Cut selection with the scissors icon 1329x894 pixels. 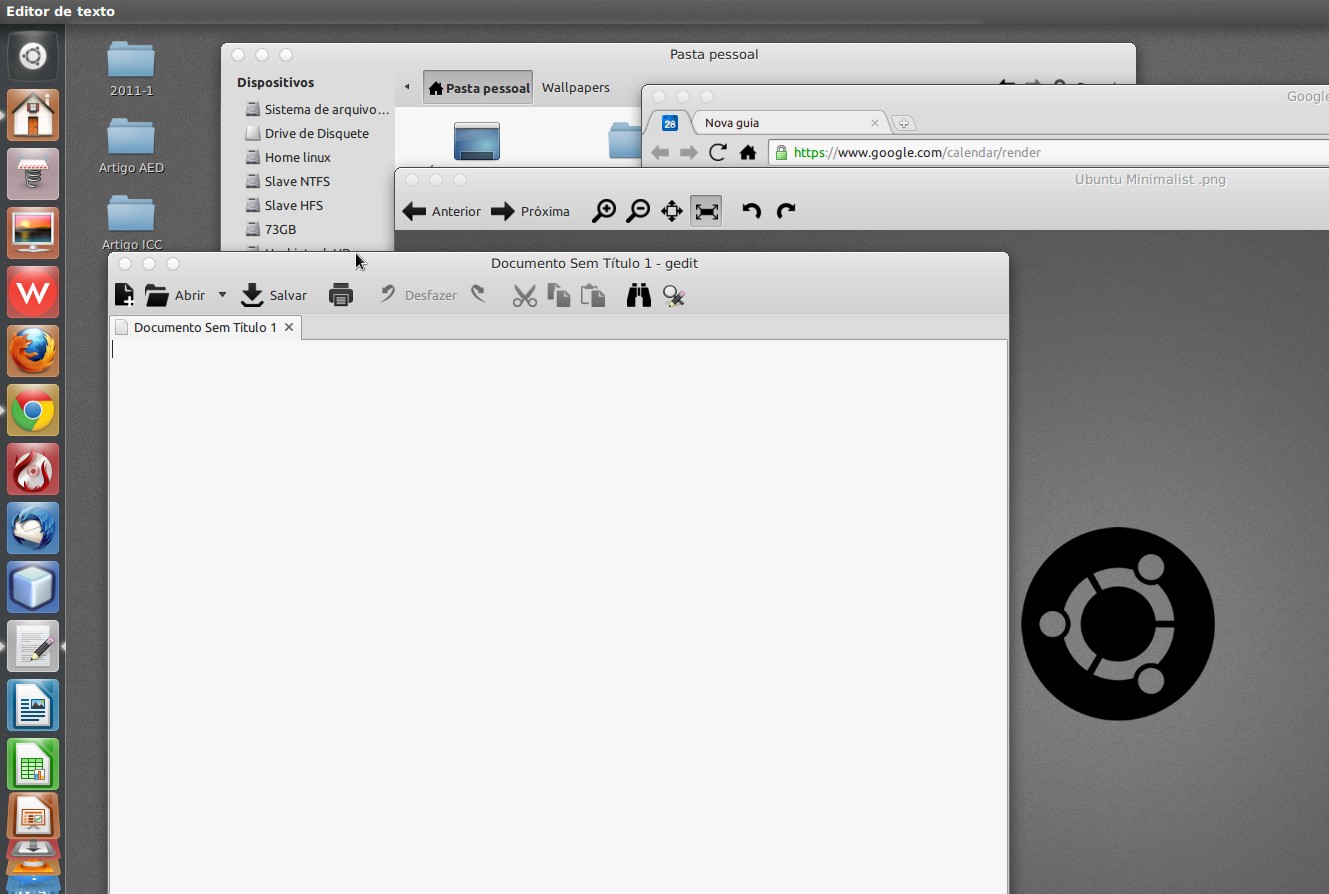point(524,295)
